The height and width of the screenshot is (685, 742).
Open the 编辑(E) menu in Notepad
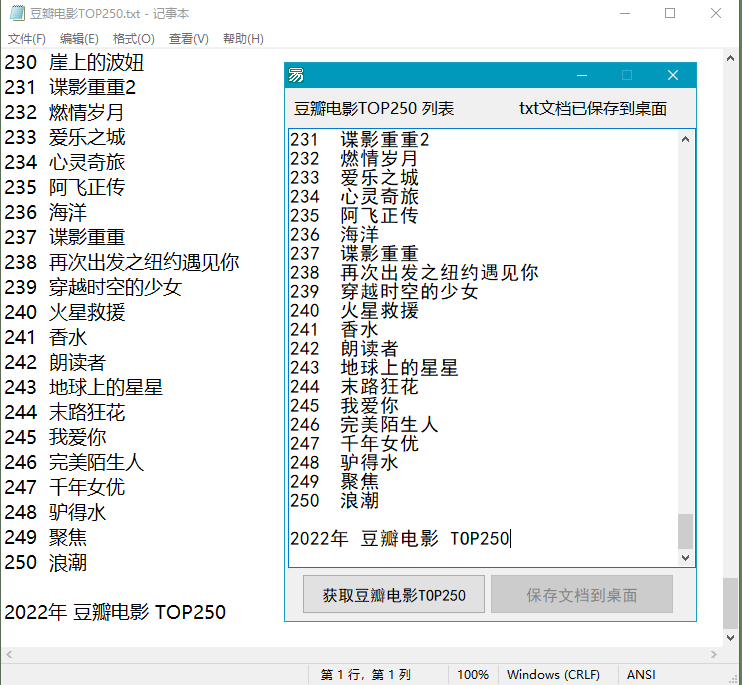click(x=79, y=39)
